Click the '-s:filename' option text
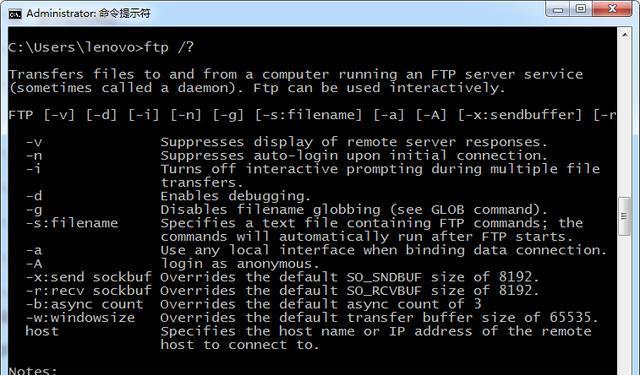 point(72,223)
